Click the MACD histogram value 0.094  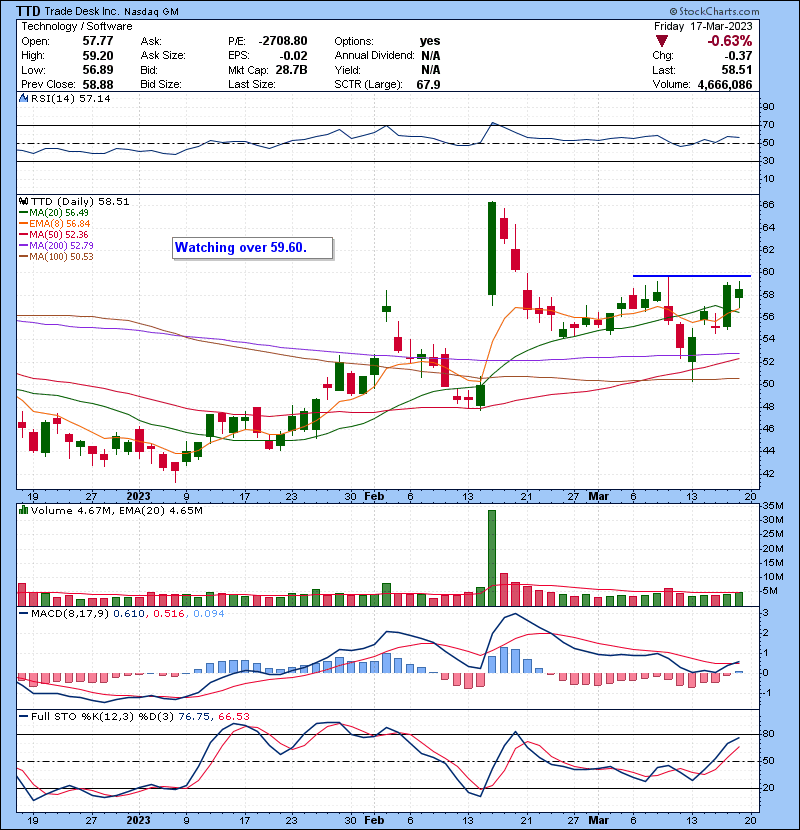[x=209, y=614]
